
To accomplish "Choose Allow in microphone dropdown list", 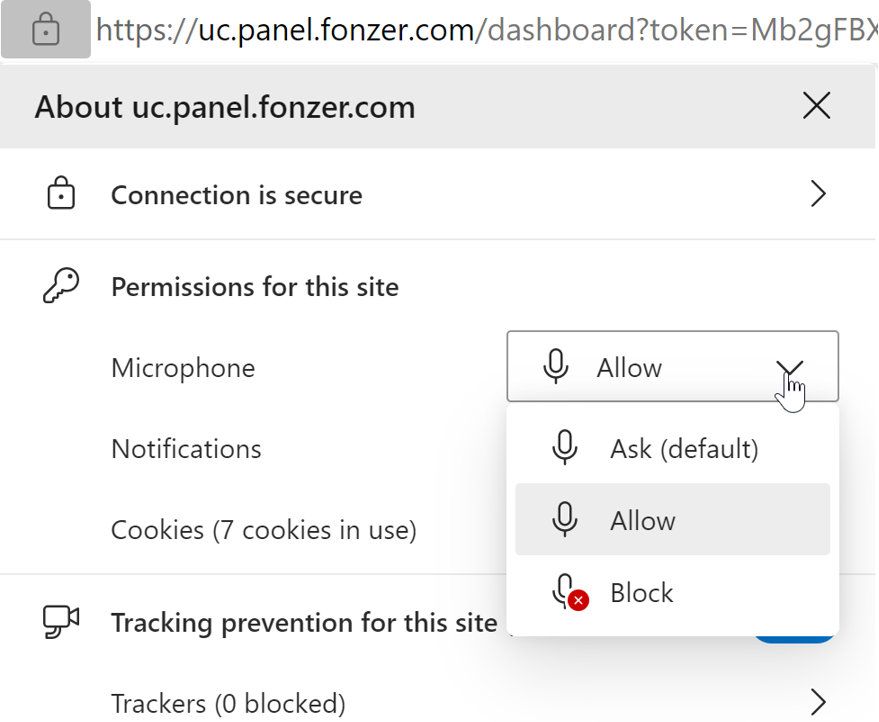I will coord(672,520).
